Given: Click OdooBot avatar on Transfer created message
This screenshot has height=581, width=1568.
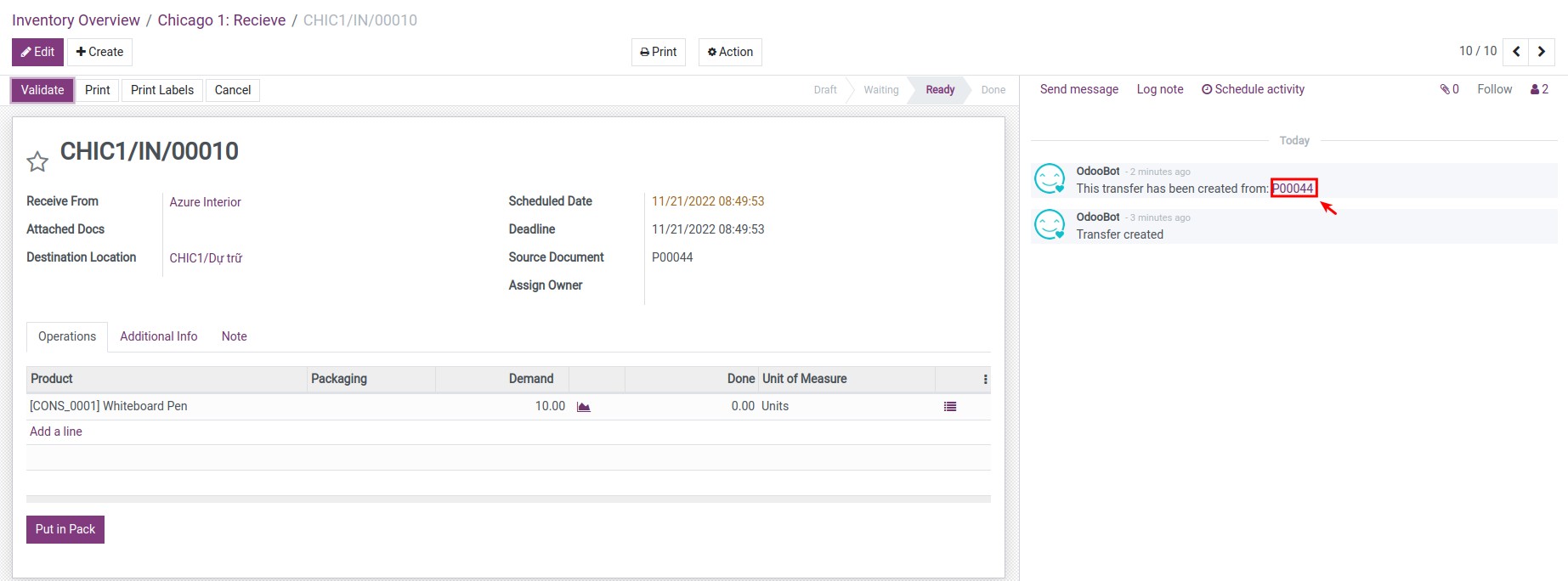Looking at the screenshot, I should (1050, 225).
